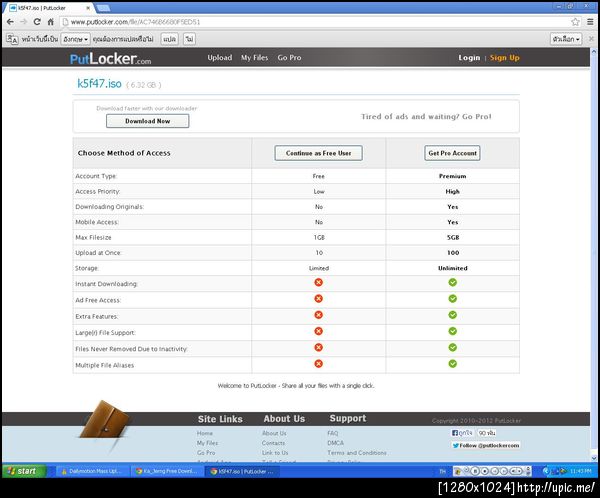Click the footer Contacts link
Image resolution: width=600 pixels, height=498 pixels.
click(273, 443)
